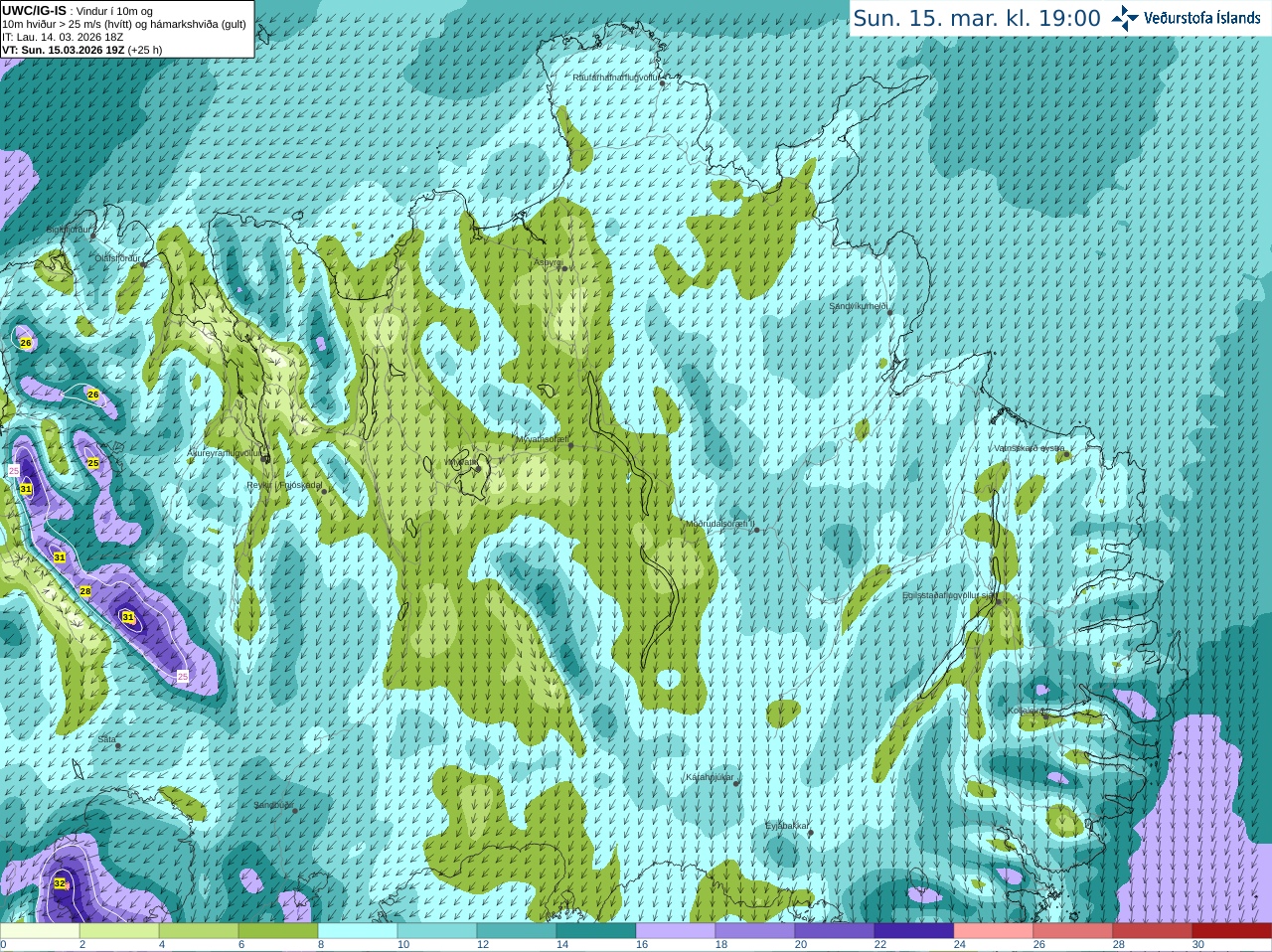The height and width of the screenshot is (952, 1272).
Task: Click the Möðrudalsöræfi station label
Action: tap(719, 524)
